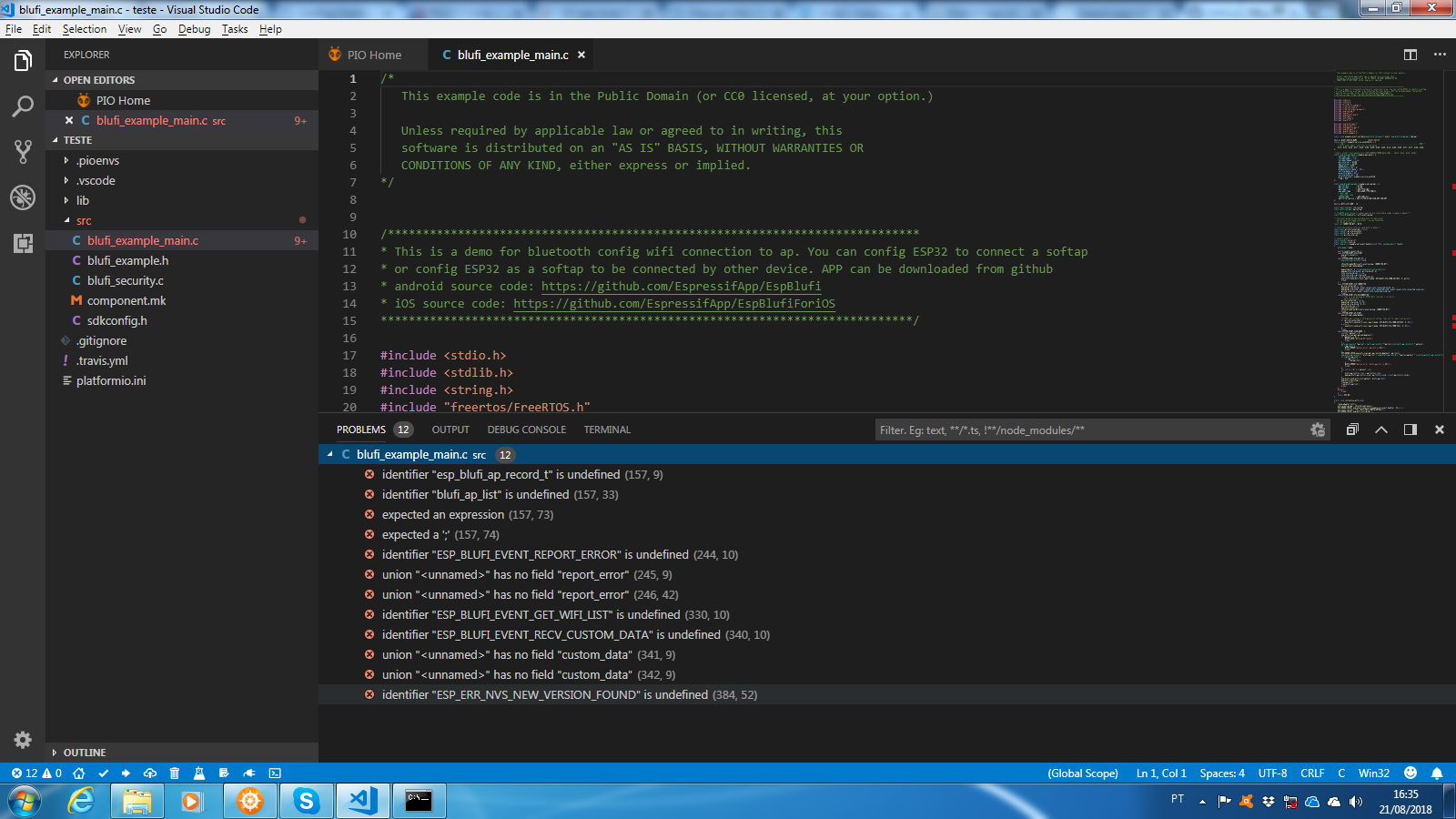Image resolution: width=1456 pixels, height=819 pixels.
Task: Open the Tasks menu
Action: coord(235,29)
